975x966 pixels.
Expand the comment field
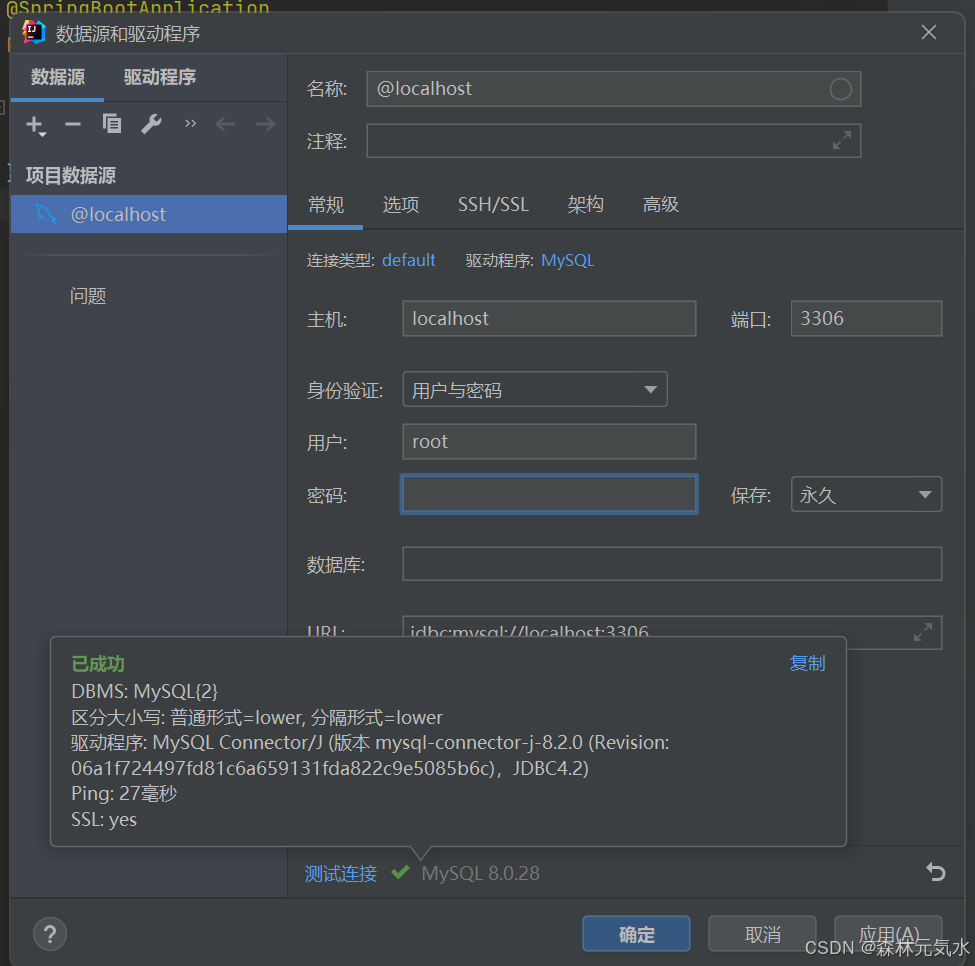[842, 140]
